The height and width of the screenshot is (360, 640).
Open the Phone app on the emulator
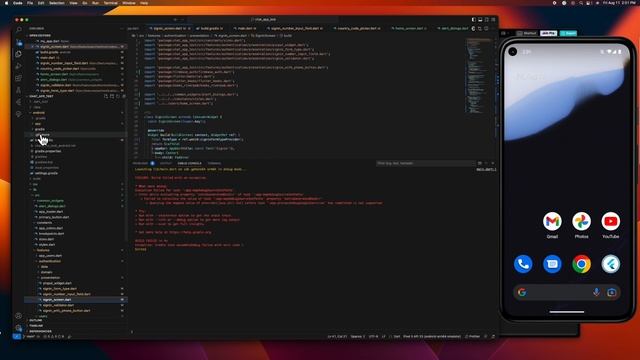523,264
